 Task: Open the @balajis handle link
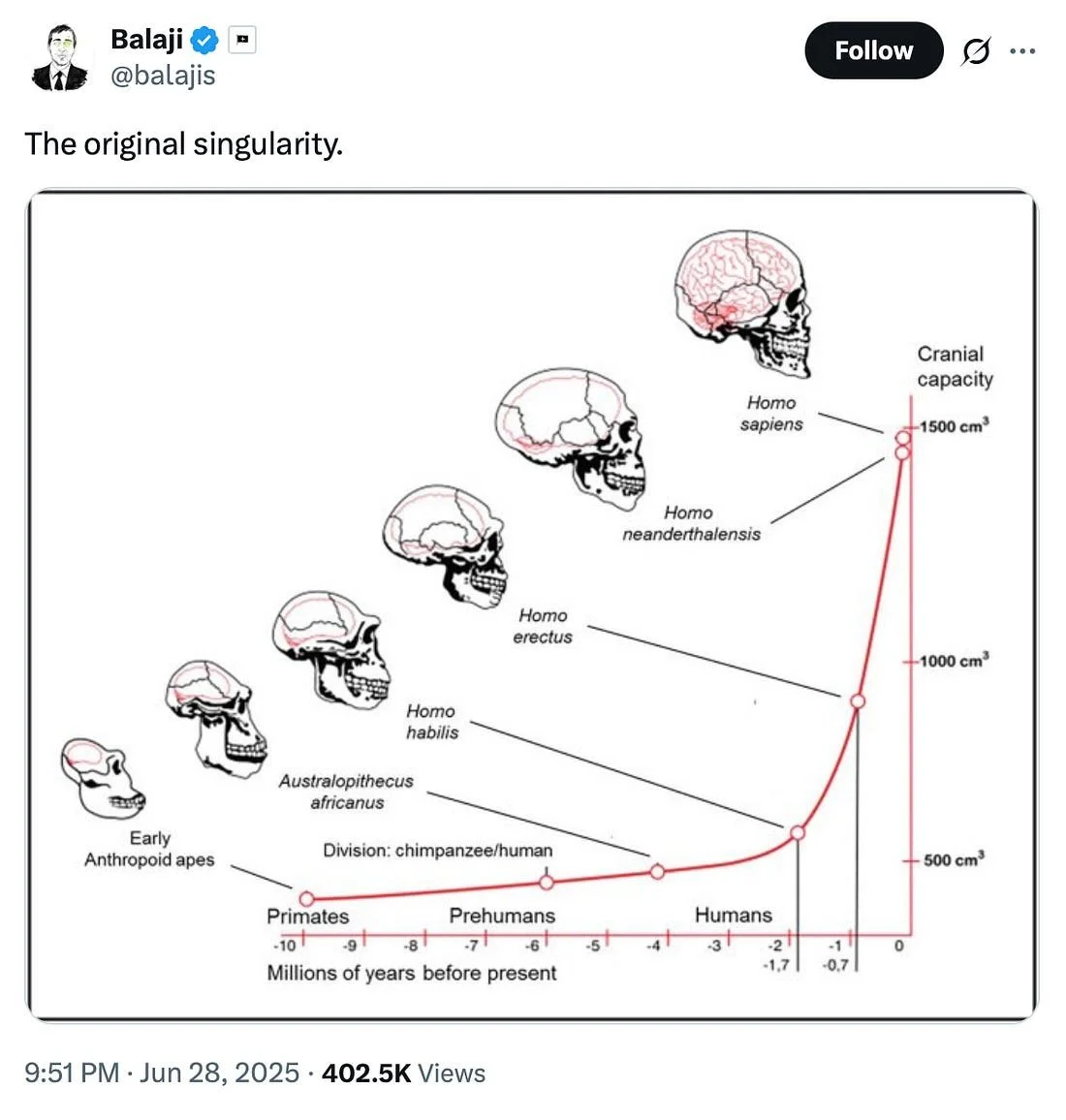(163, 75)
